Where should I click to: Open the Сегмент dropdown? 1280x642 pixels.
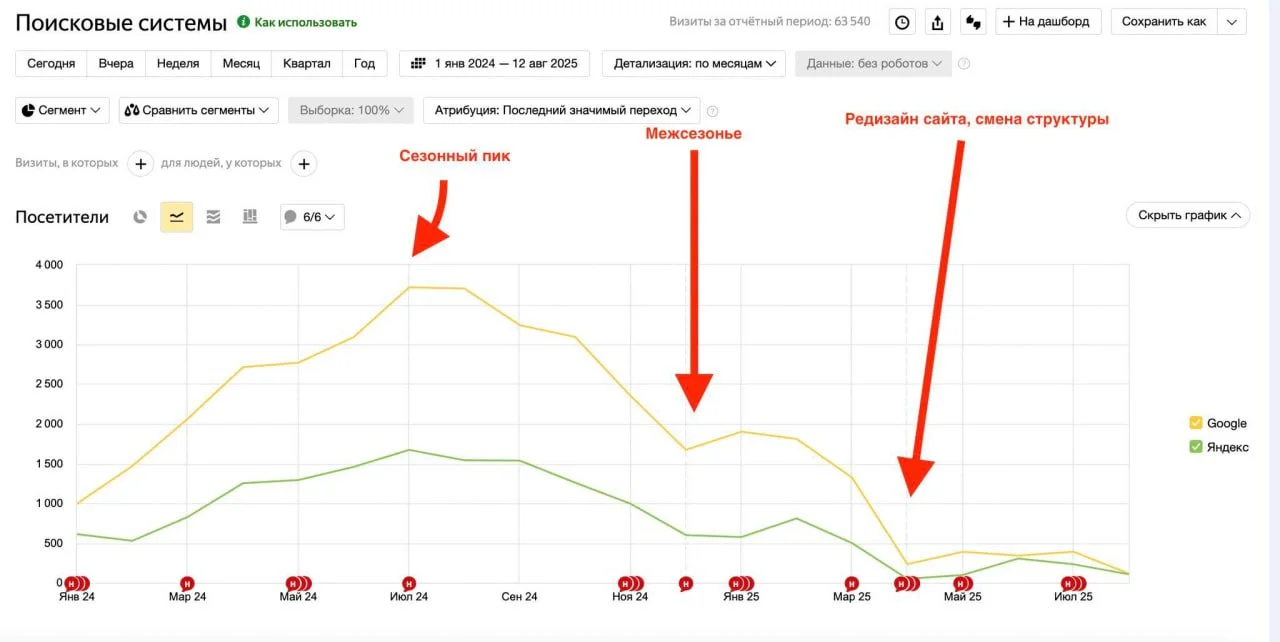62,110
